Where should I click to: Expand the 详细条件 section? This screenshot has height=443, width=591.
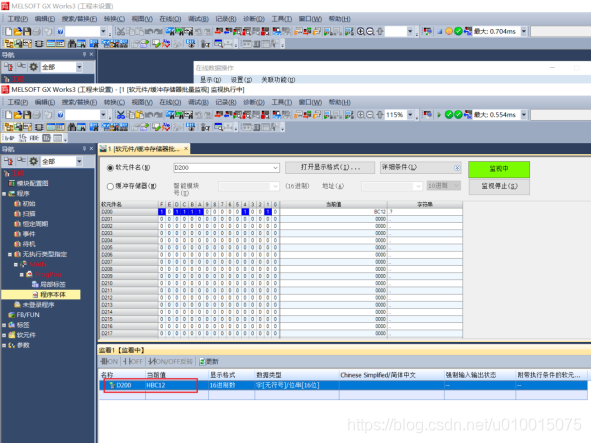tap(457, 168)
